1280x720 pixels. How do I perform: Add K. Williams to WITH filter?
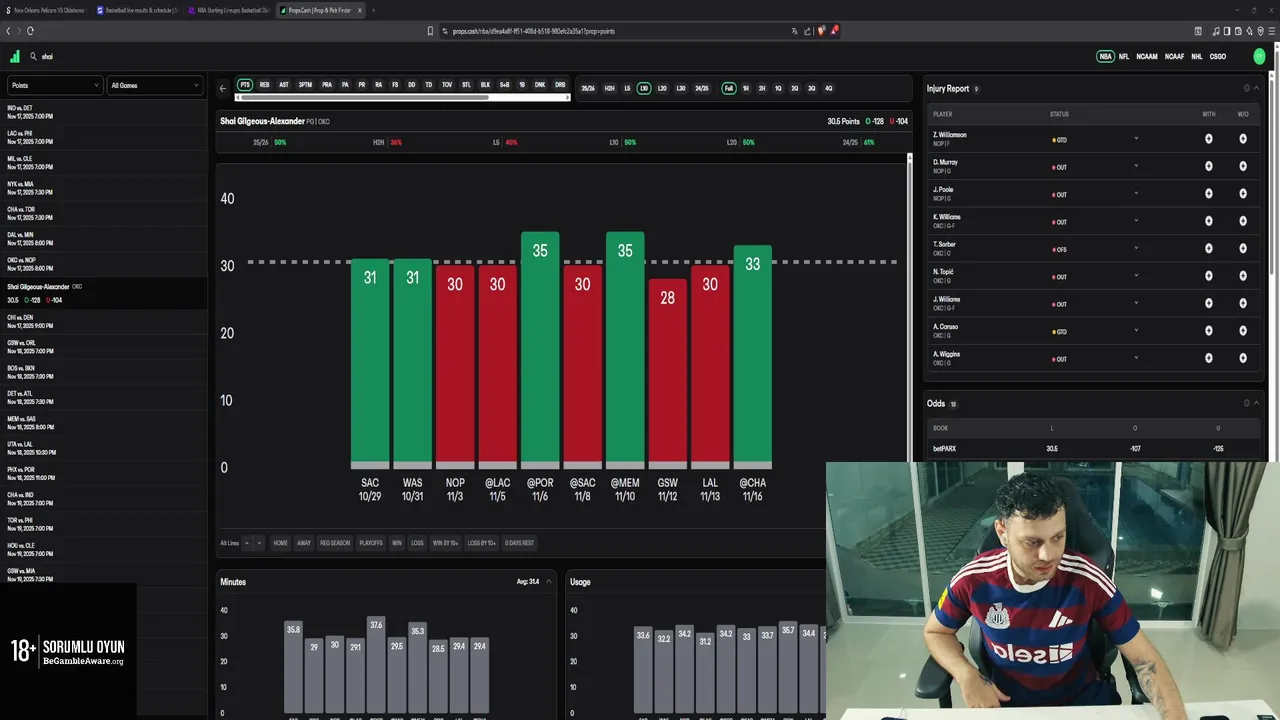pyautogui.click(x=1209, y=221)
